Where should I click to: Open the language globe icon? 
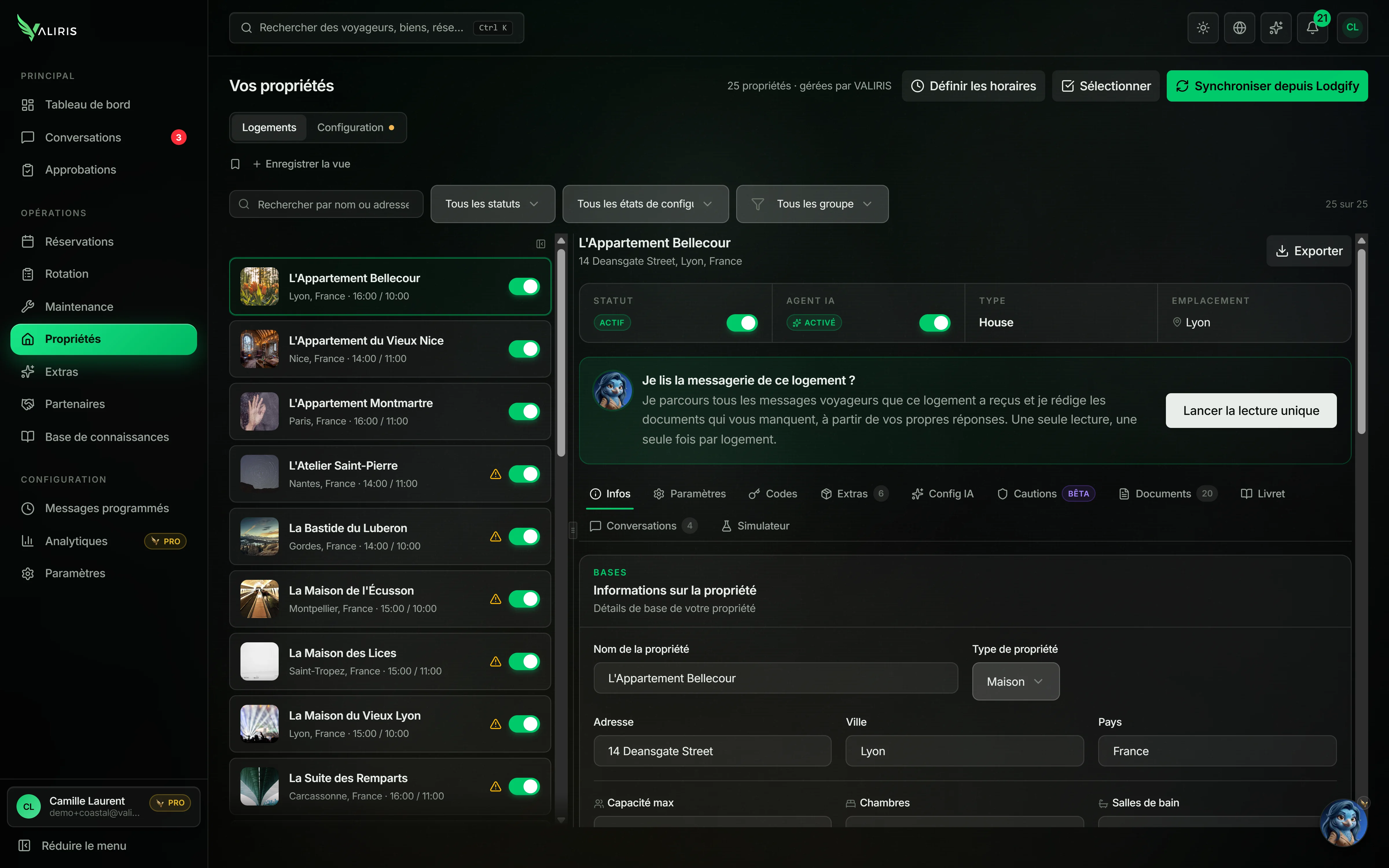(1239, 27)
